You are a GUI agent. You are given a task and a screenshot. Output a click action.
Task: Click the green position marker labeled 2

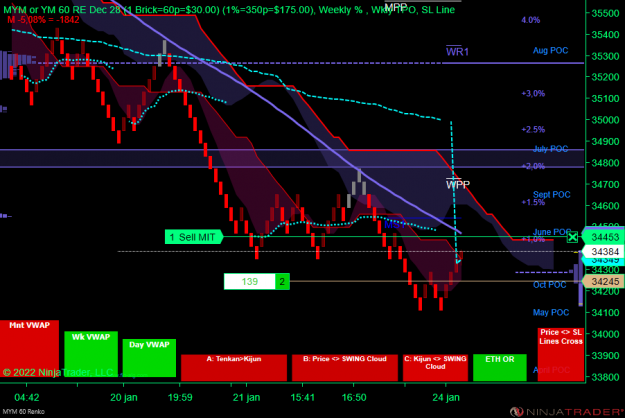pyautogui.click(x=282, y=282)
